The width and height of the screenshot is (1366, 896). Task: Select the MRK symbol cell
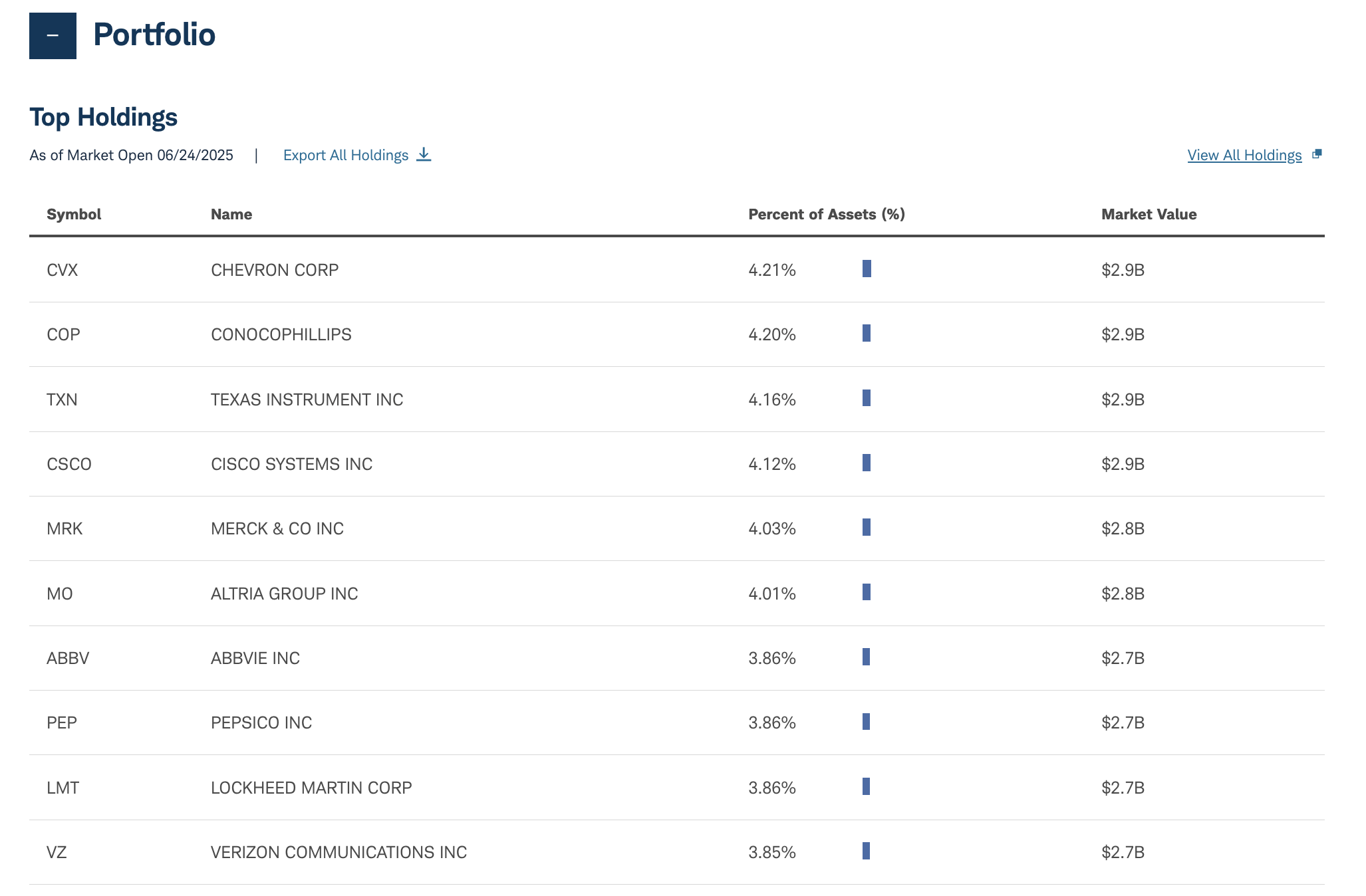pyautogui.click(x=65, y=528)
